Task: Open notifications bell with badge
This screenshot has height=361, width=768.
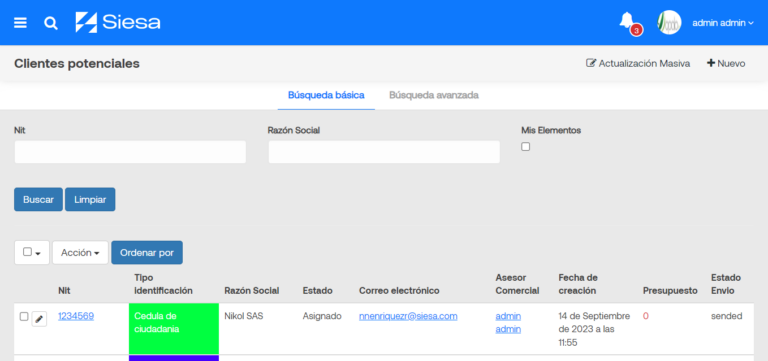Action: [629, 23]
